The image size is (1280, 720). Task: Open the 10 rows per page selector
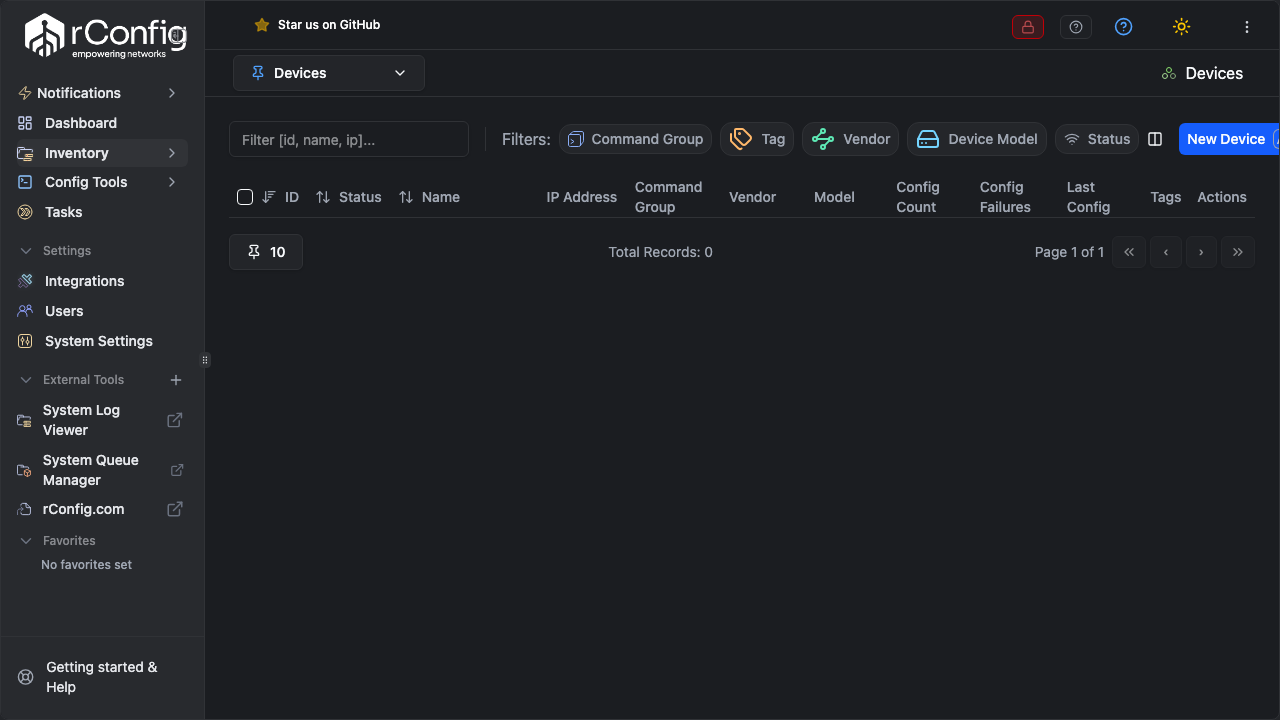click(x=266, y=252)
